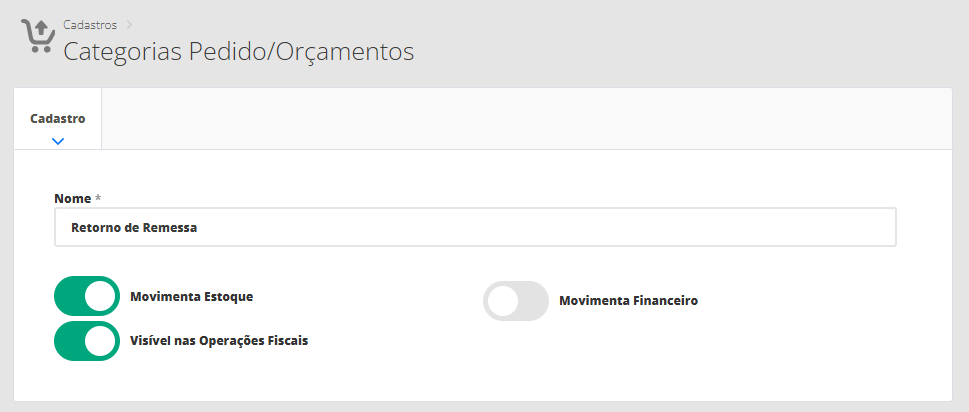Click the white knob of Movimenta Estoque
The width and height of the screenshot is (969, 412).
101,297
